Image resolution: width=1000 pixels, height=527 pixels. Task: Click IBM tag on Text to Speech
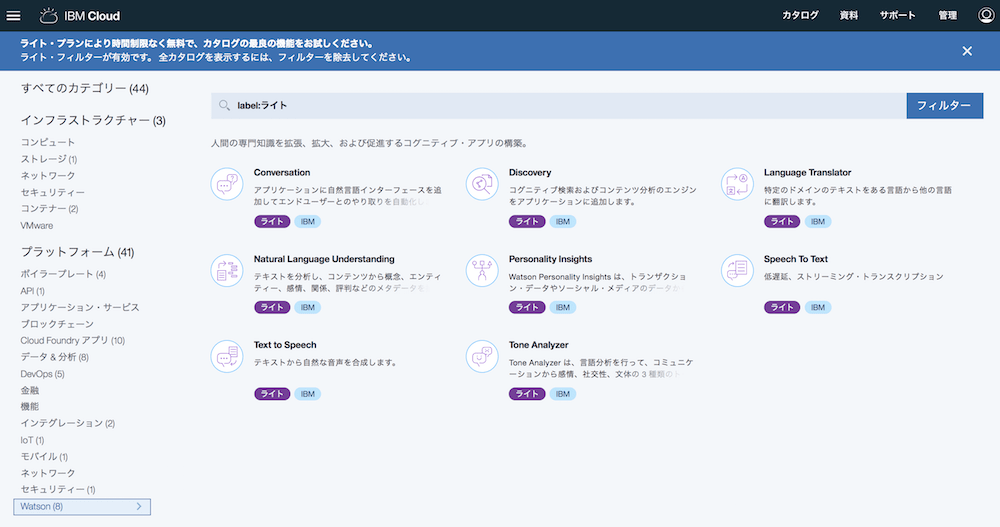tap(307, 394)
